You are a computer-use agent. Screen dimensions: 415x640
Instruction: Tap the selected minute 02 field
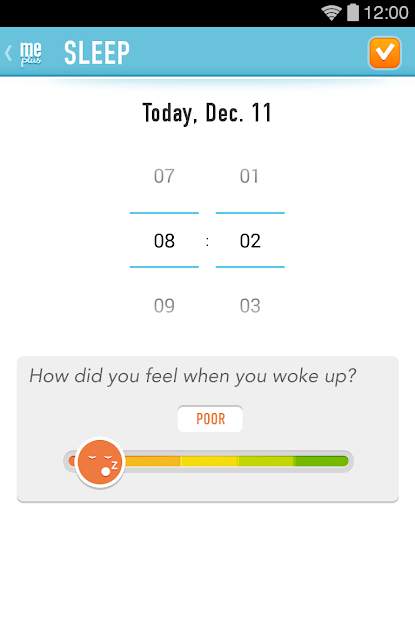[250, 240]
